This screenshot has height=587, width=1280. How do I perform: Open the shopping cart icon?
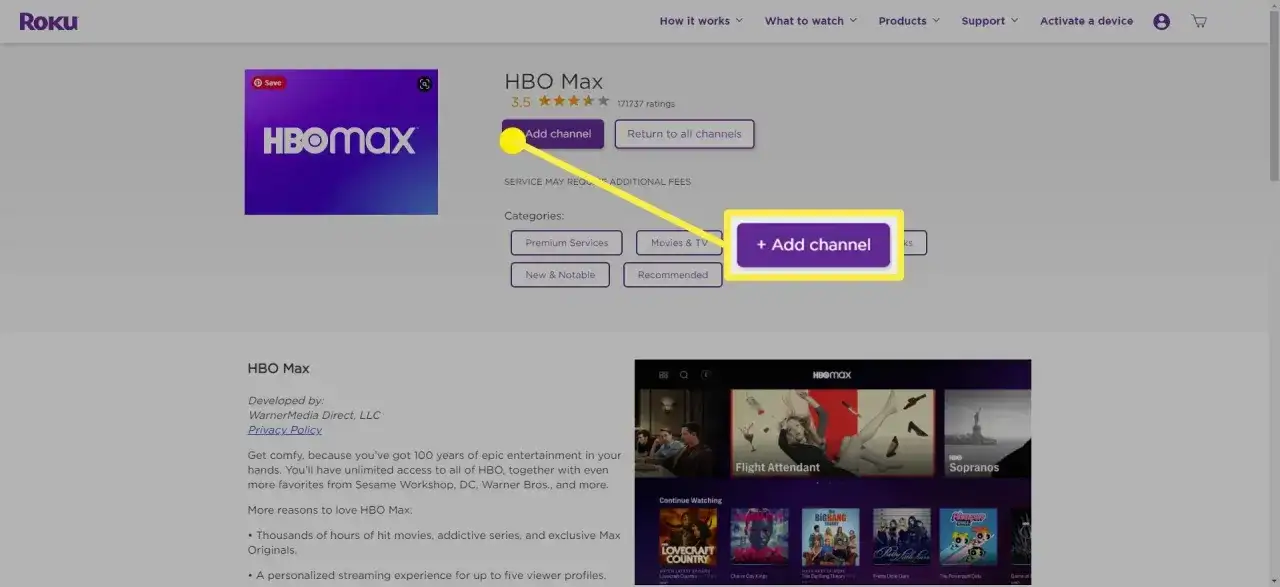point(1199,21)
